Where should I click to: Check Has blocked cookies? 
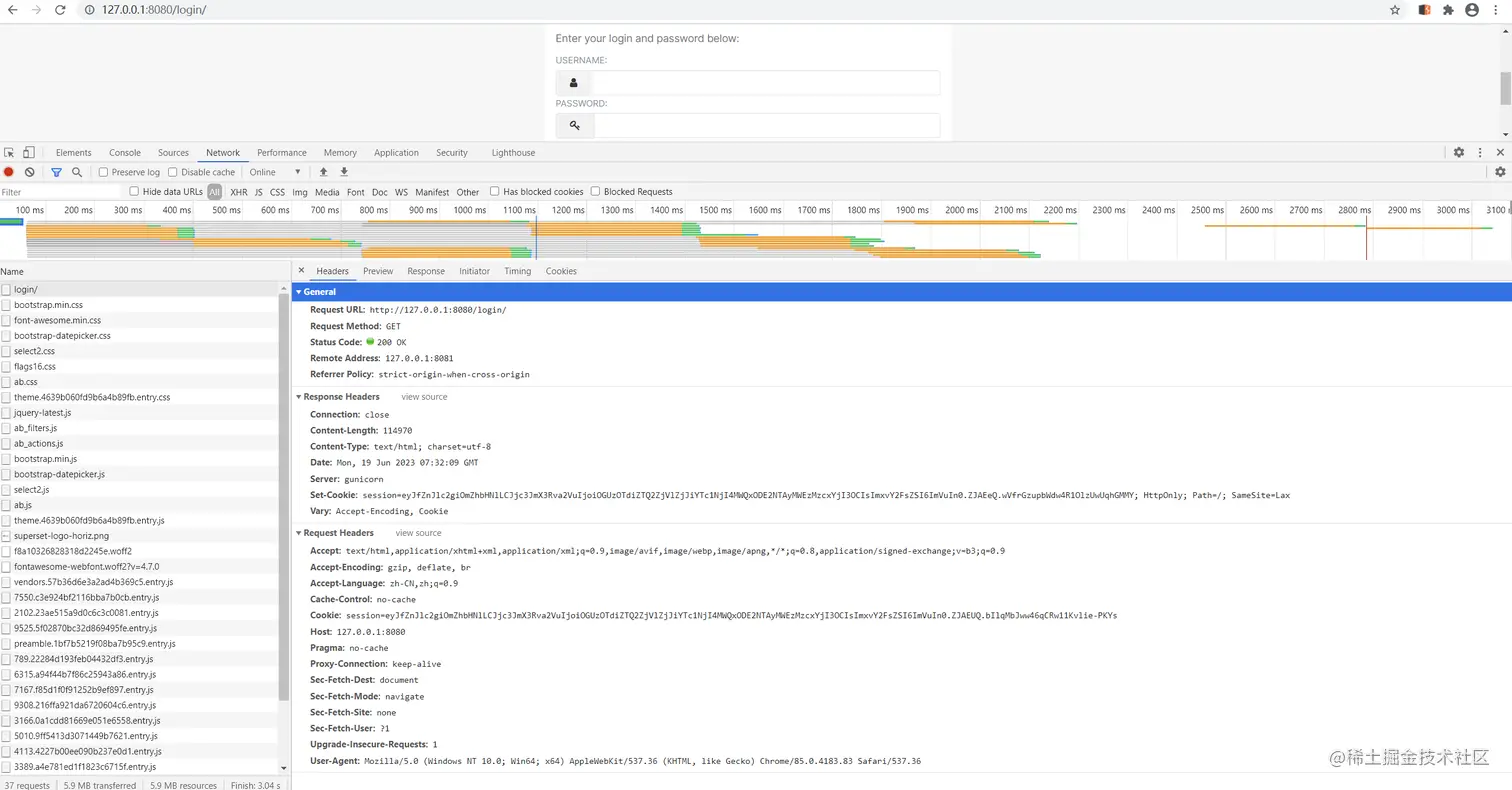(x=494, y=191)
